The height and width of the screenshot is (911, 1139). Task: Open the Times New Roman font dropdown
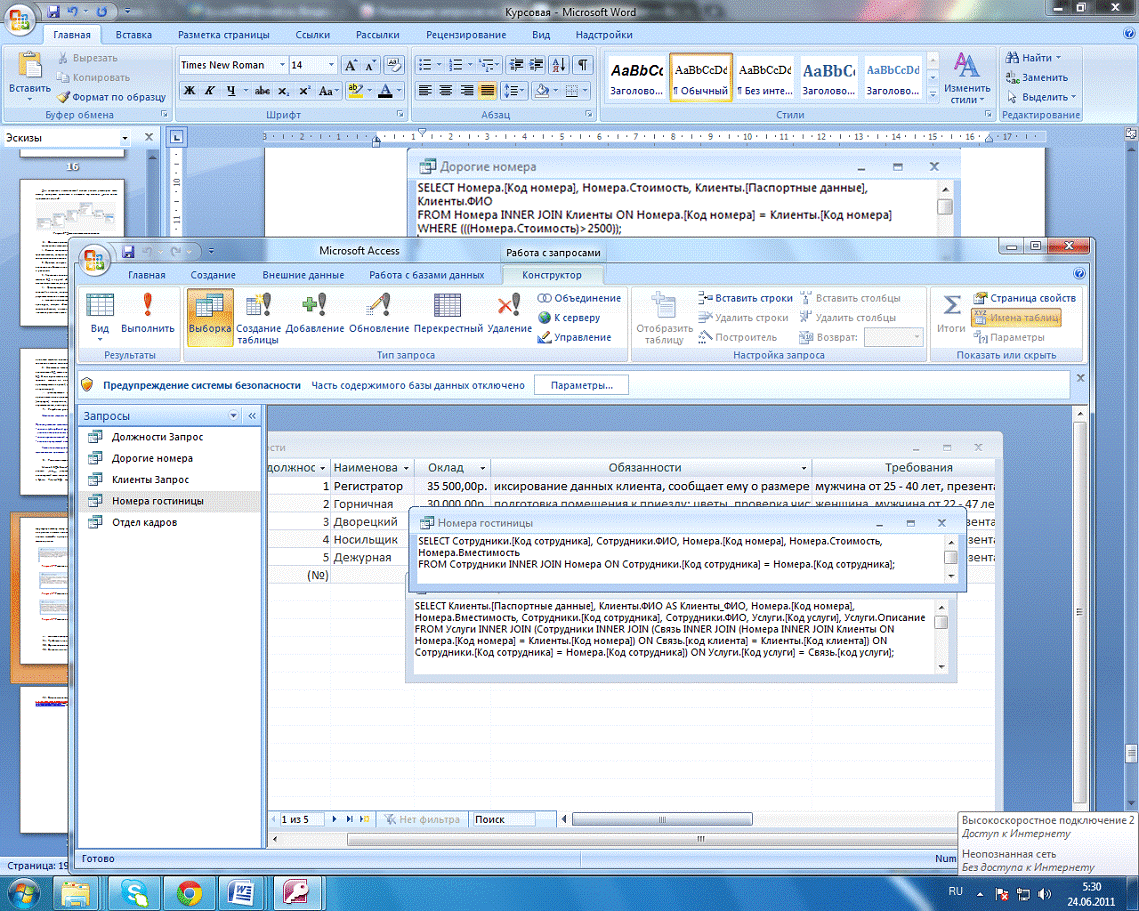[x=278, y=65]
